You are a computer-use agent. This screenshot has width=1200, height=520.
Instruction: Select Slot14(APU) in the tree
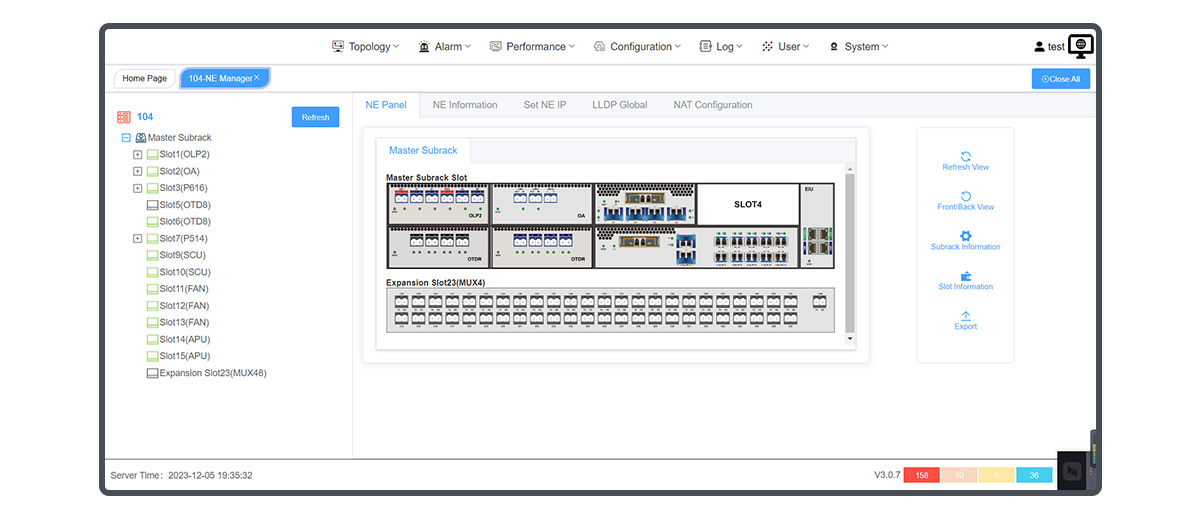[x=185, y=340]
